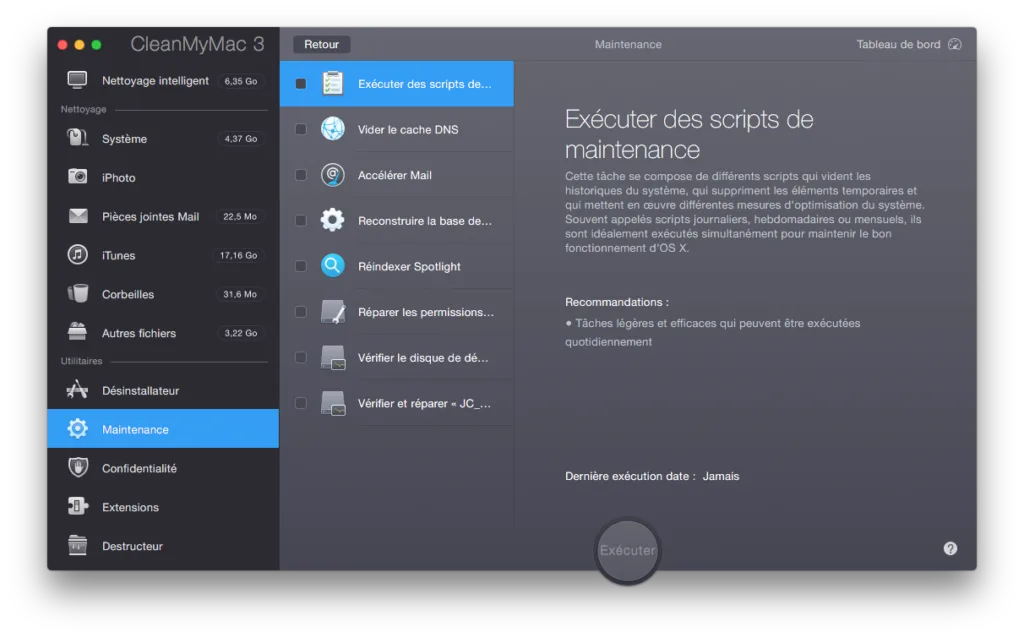Select the Réindexer Spotlight task row
The image size is (1024, 638).
[397, 266]
